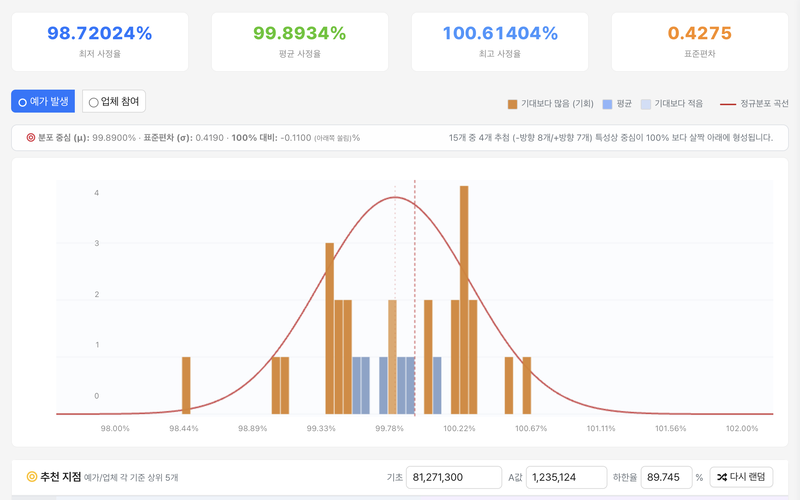
Task: Click the 100.61404% 최고 사정율 card
Action: [x=500, y=42]
